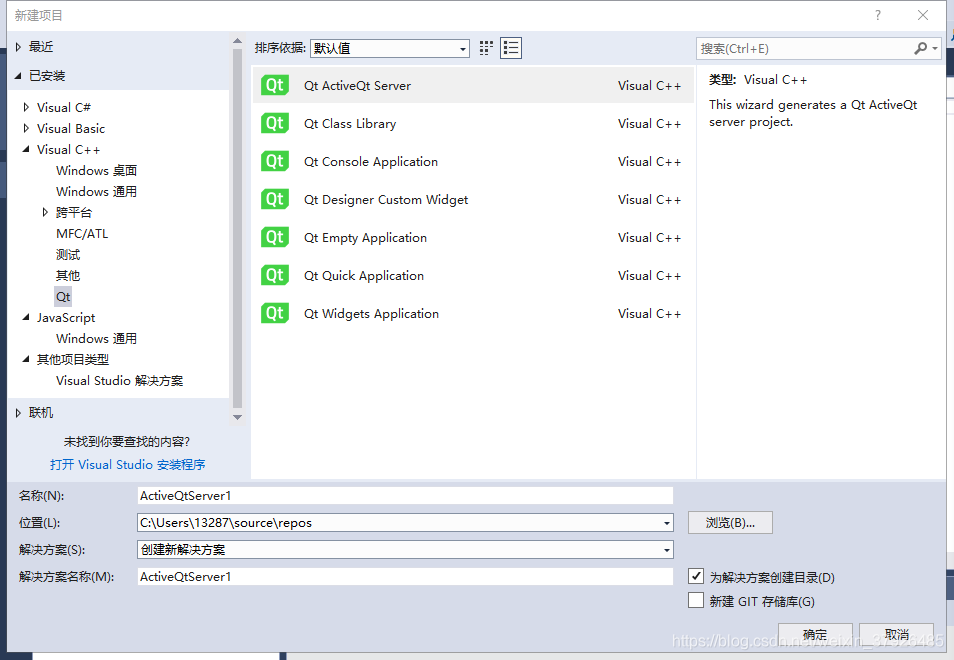Screen dimensions: 954x660
Task: Select the Qt Empty Application template icon
Action: 274,237
